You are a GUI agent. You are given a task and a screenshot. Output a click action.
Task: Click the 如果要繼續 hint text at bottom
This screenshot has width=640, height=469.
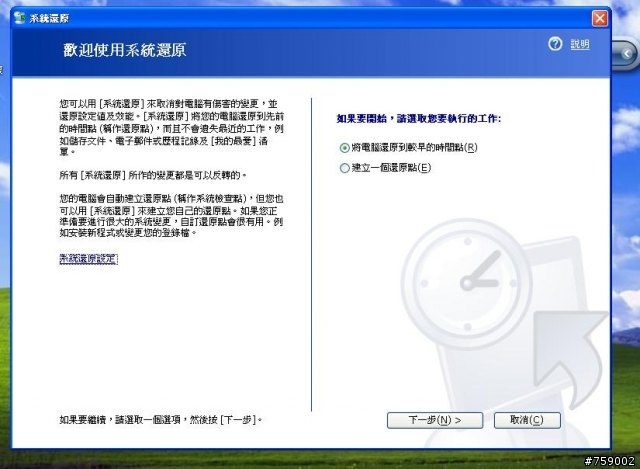coord(160,420)
